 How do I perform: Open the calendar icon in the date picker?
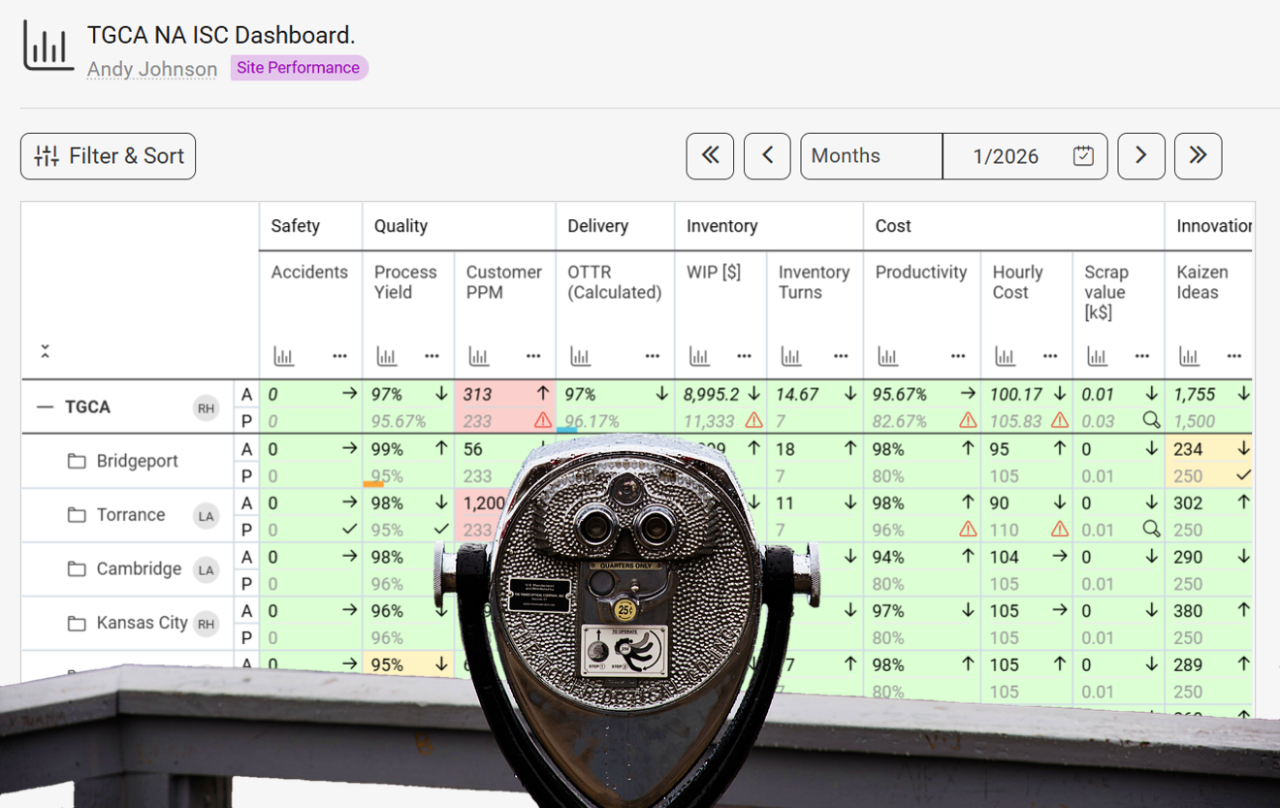(1083, 156)
